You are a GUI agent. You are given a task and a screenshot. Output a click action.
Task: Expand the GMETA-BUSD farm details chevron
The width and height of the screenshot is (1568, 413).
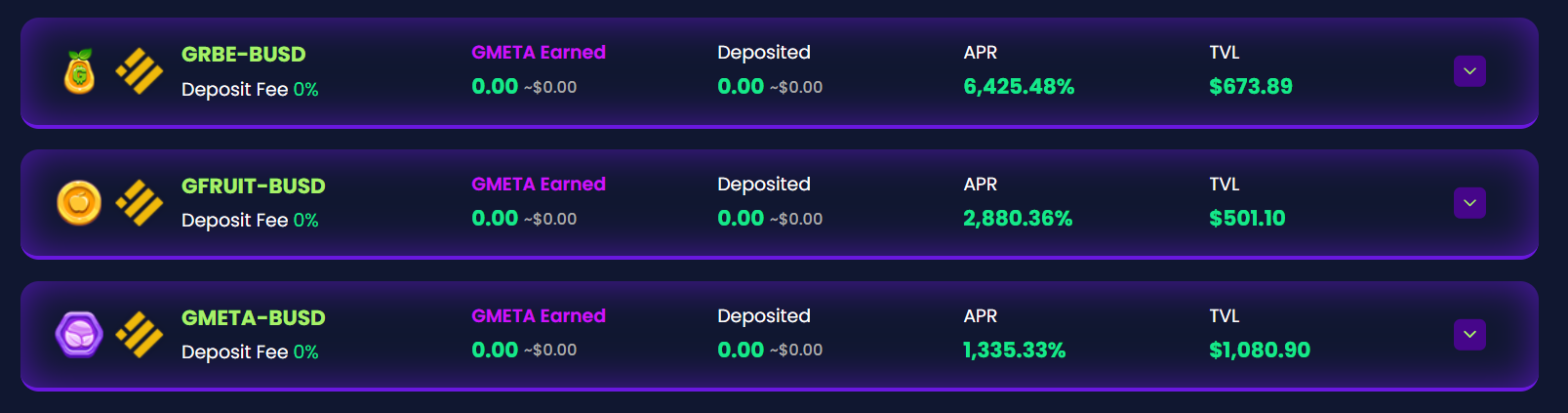tap(1469, 335)
